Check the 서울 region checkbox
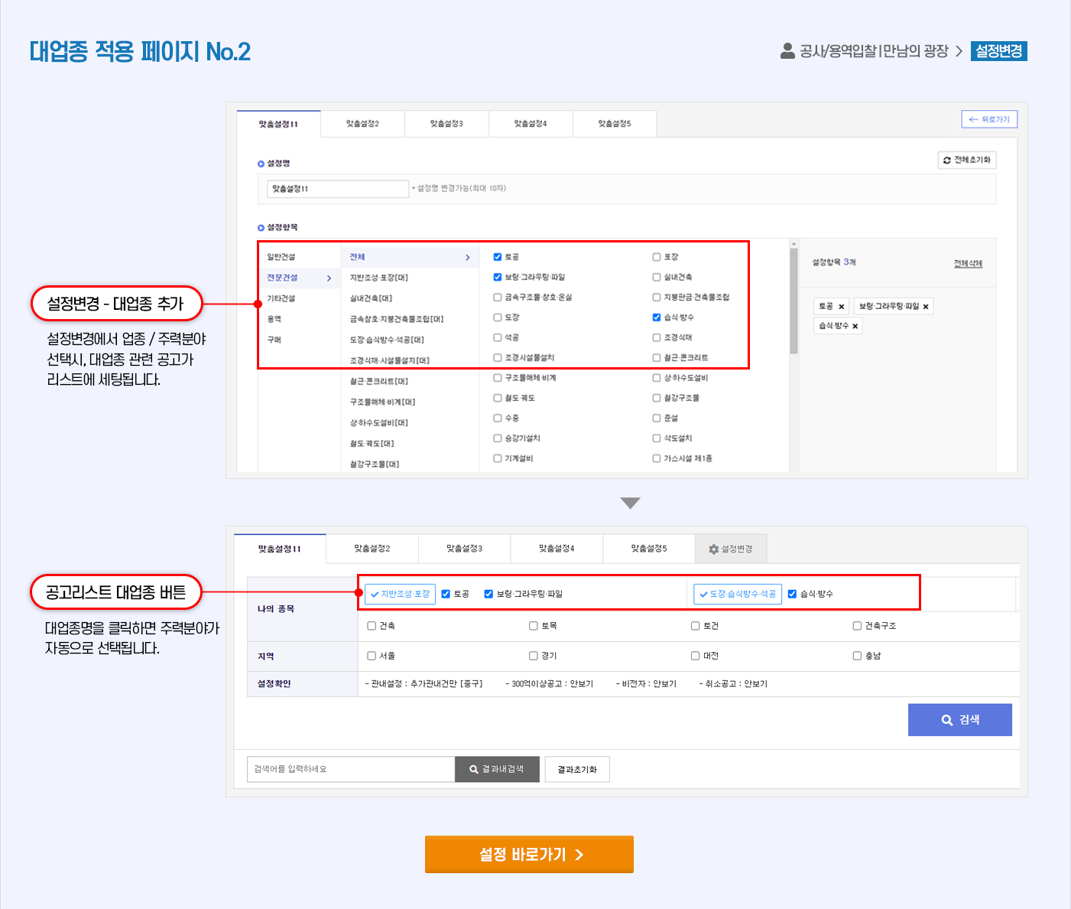 pos(372,656)
